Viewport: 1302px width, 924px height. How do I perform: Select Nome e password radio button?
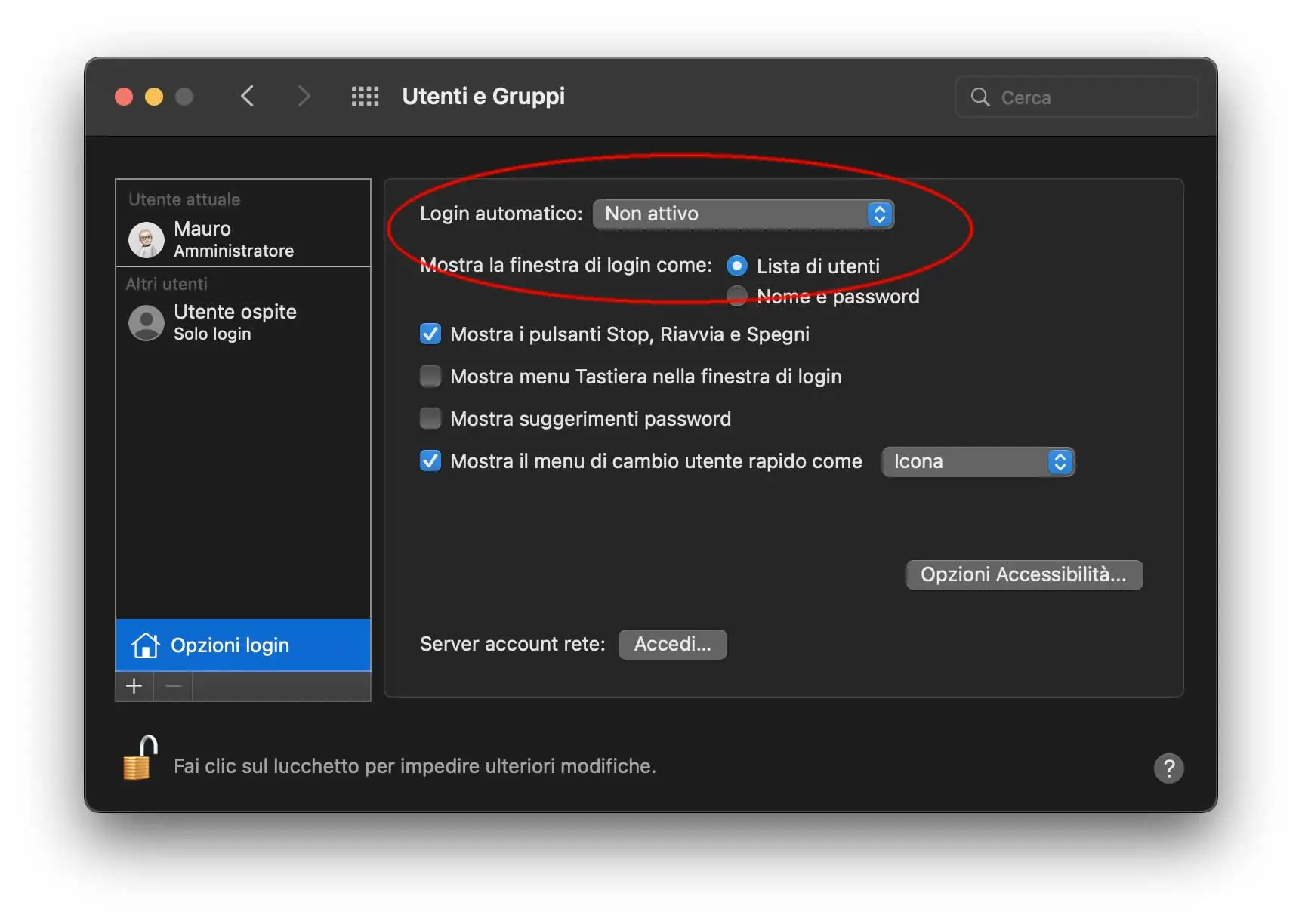click(x=736, y=296)
